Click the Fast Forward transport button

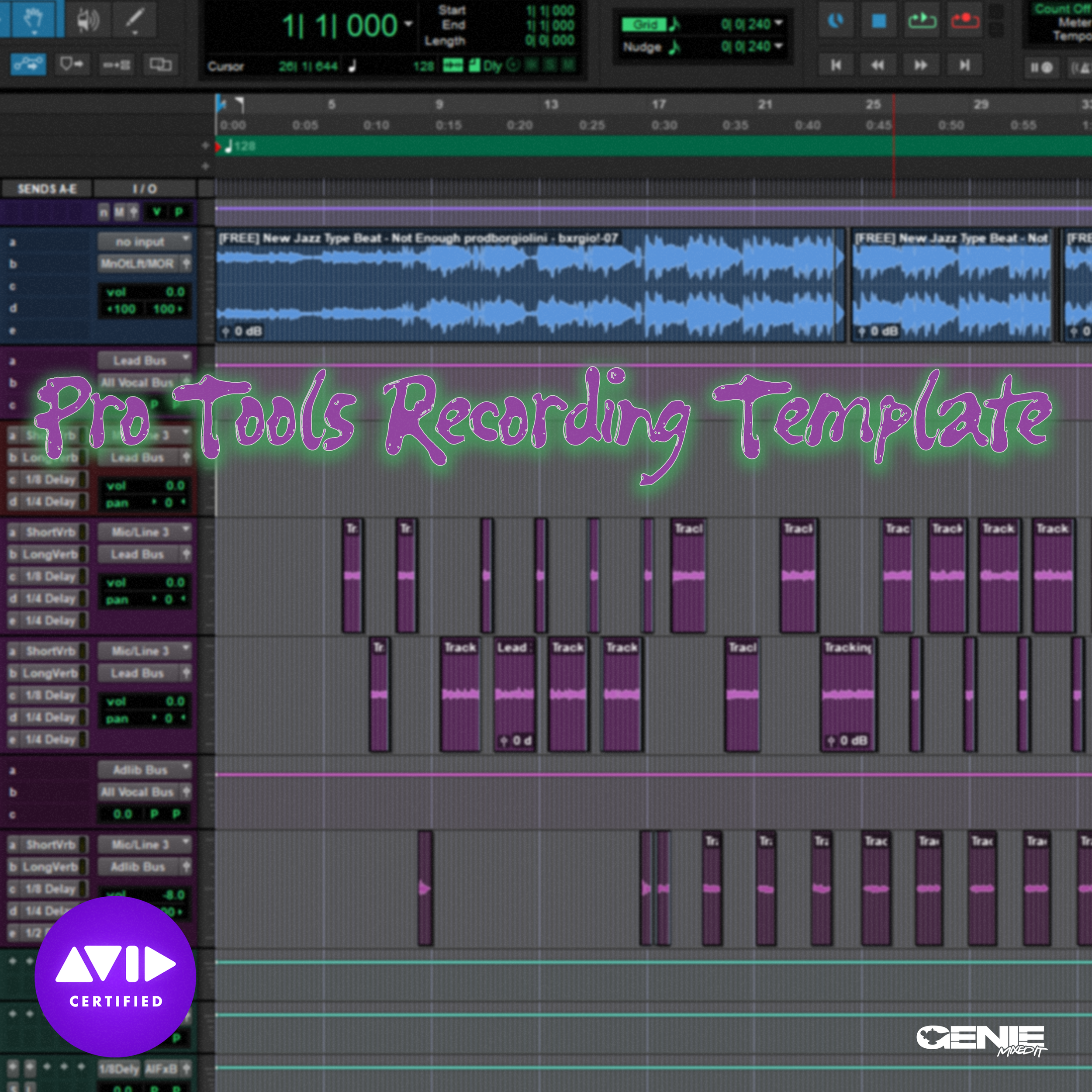921,66
